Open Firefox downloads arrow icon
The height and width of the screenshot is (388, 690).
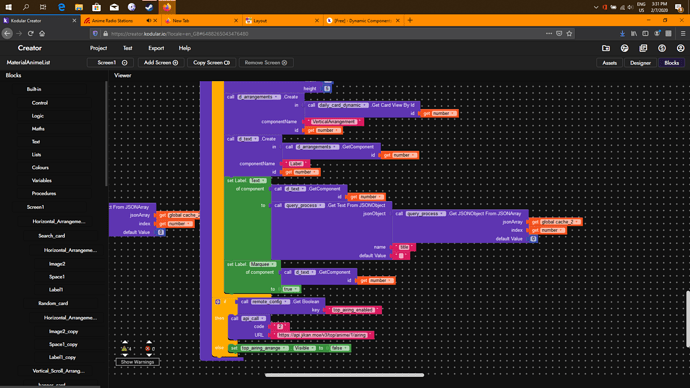coord(622,33)
